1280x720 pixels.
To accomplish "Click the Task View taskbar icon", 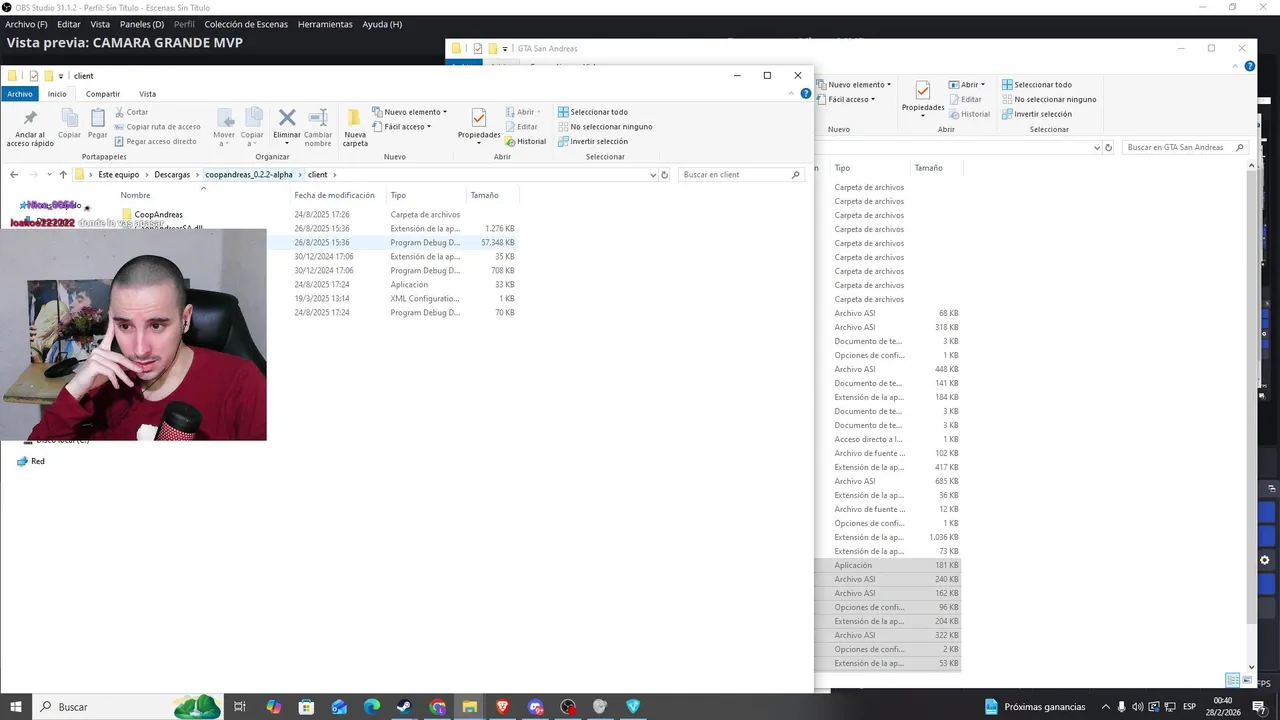I will (x=240, y=707).
